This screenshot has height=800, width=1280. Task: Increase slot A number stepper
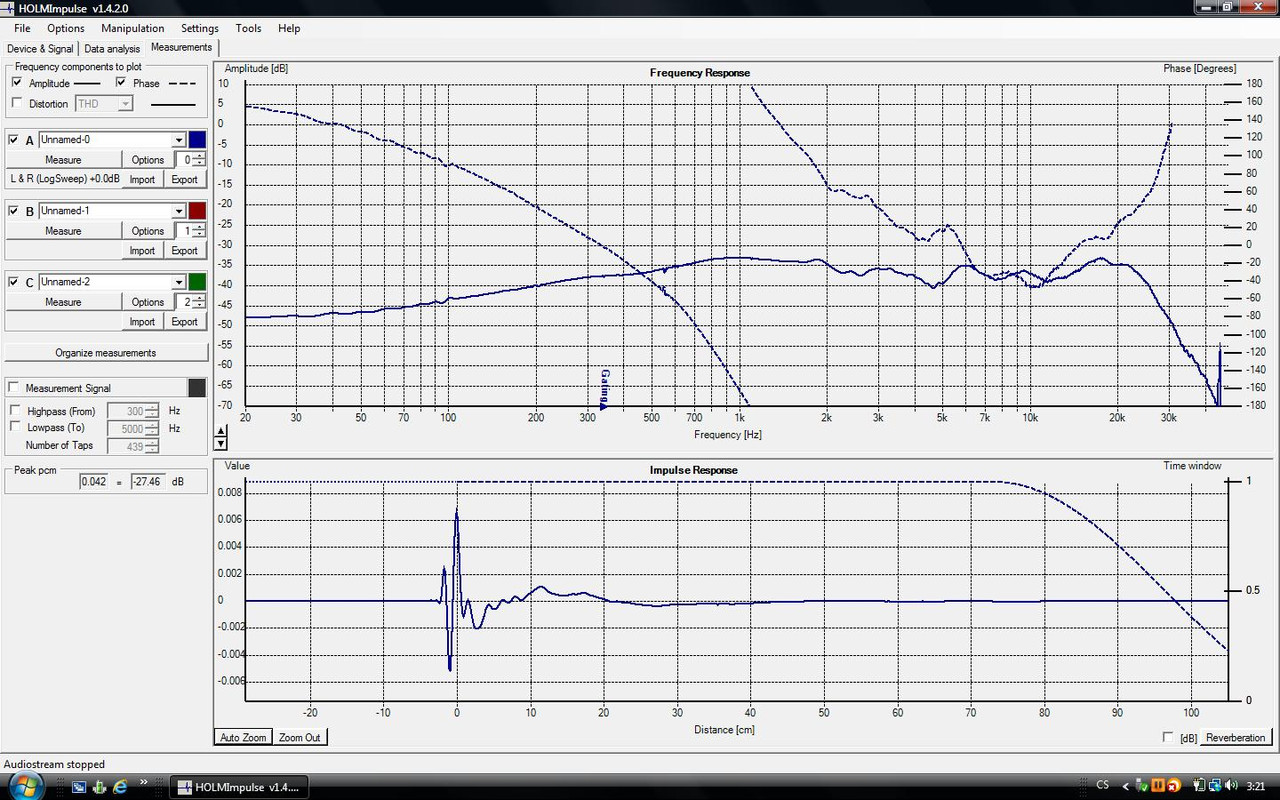199,156
